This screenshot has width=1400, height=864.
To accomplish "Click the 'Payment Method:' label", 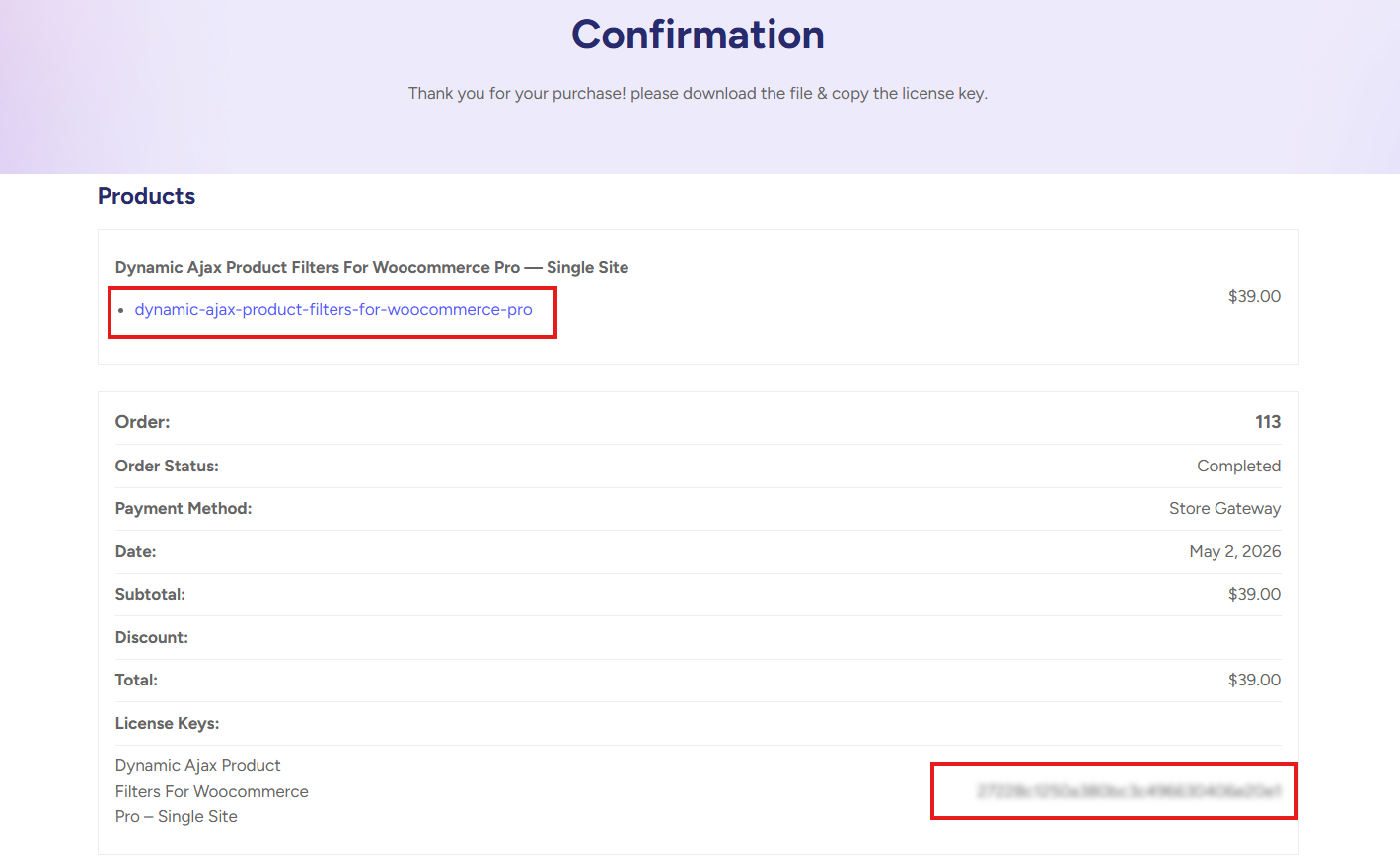I will (x=184, y=509).
